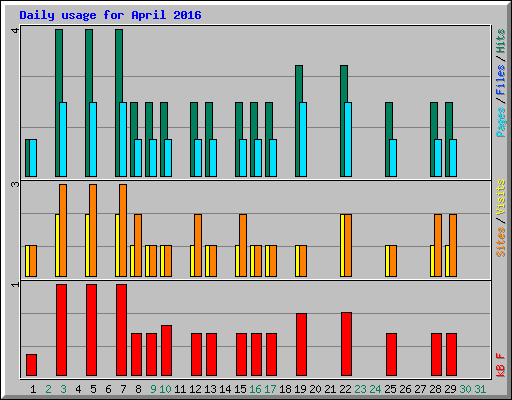This screenshot has height=400, width=512.
Task: Select green day label 2 on x-axis
Action: click(x=48, y=389)
